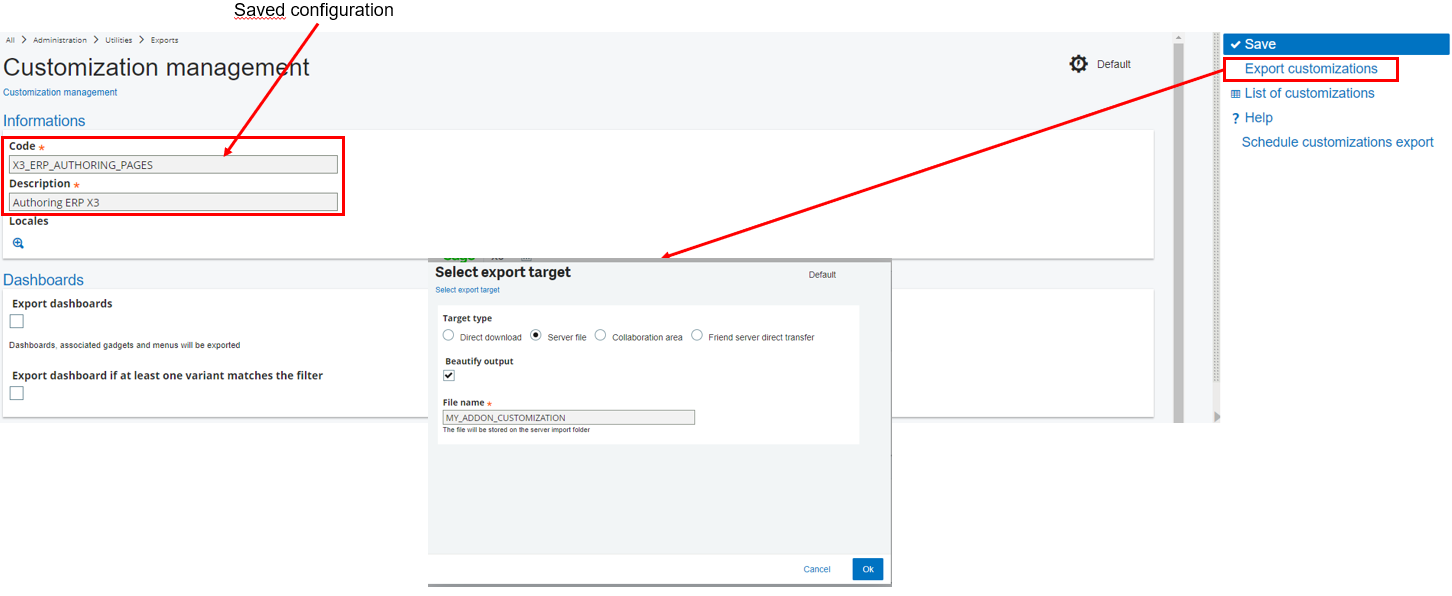Open Schedule customizations export link
Viewport: 1452px width, 596px height.
coord(1337,142)
